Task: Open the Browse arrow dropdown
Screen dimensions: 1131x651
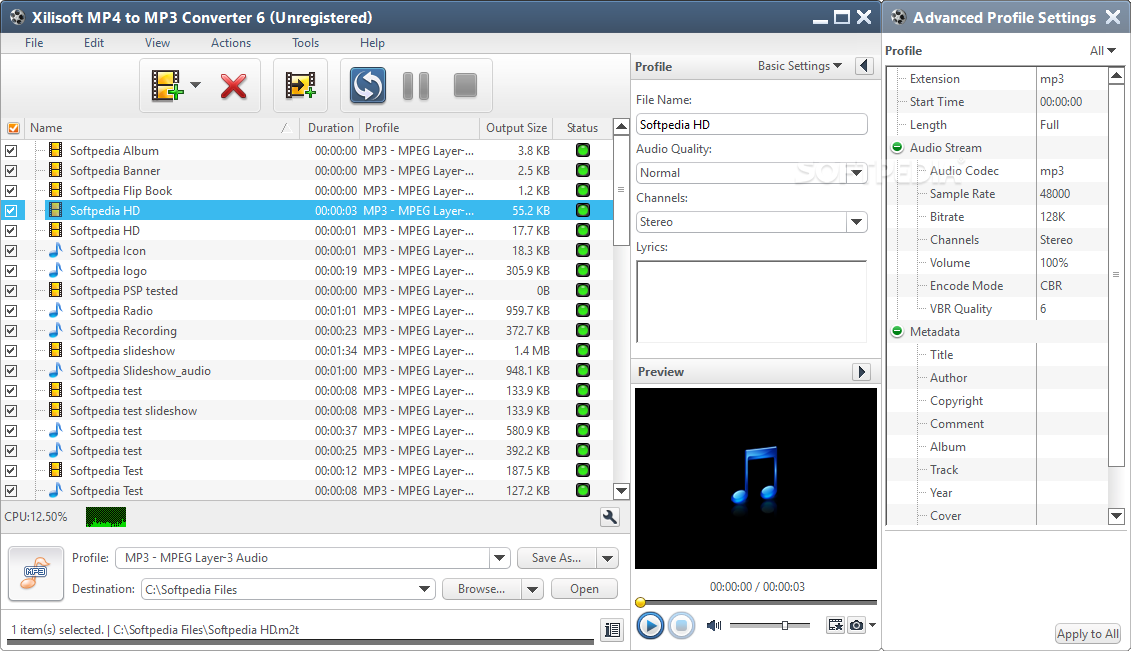Action: click(532, 589)
